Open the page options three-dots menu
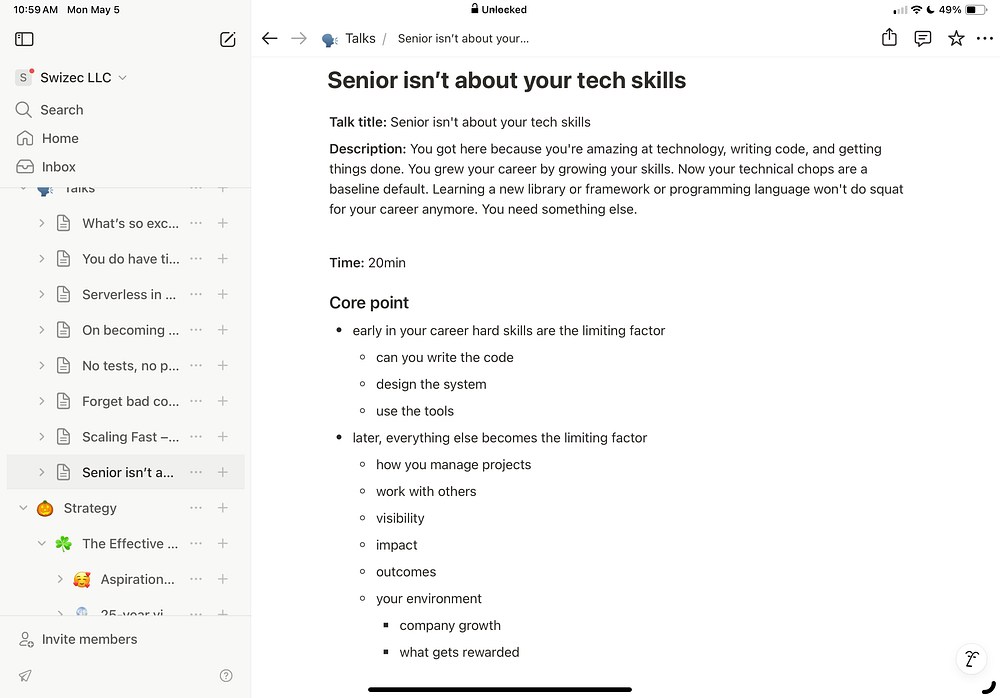Viewport: 1000px width, 698px height. click(985, 38)
